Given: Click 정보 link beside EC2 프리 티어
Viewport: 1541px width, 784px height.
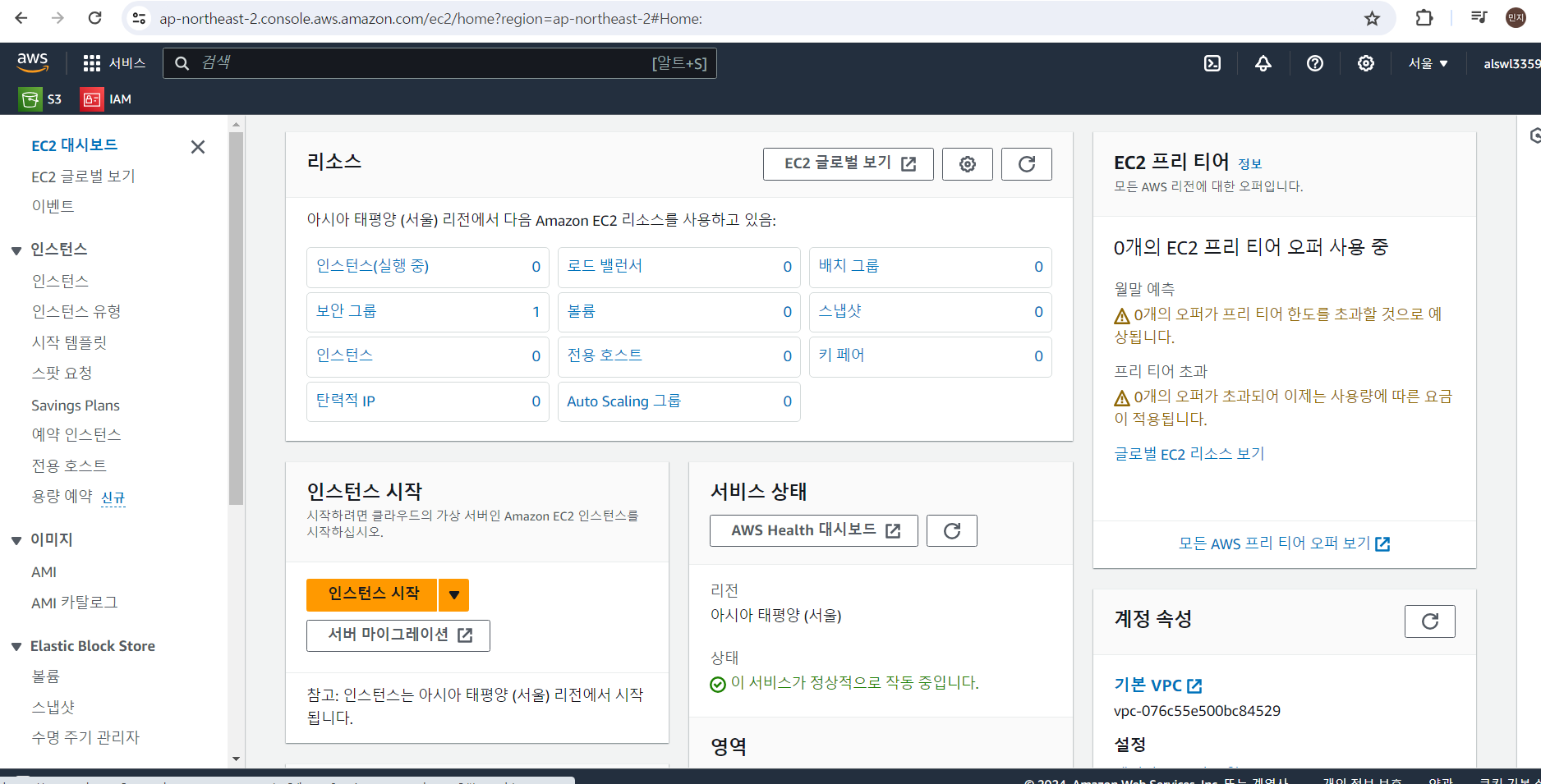Looking at the screenshot, I should pos(1249,164).
